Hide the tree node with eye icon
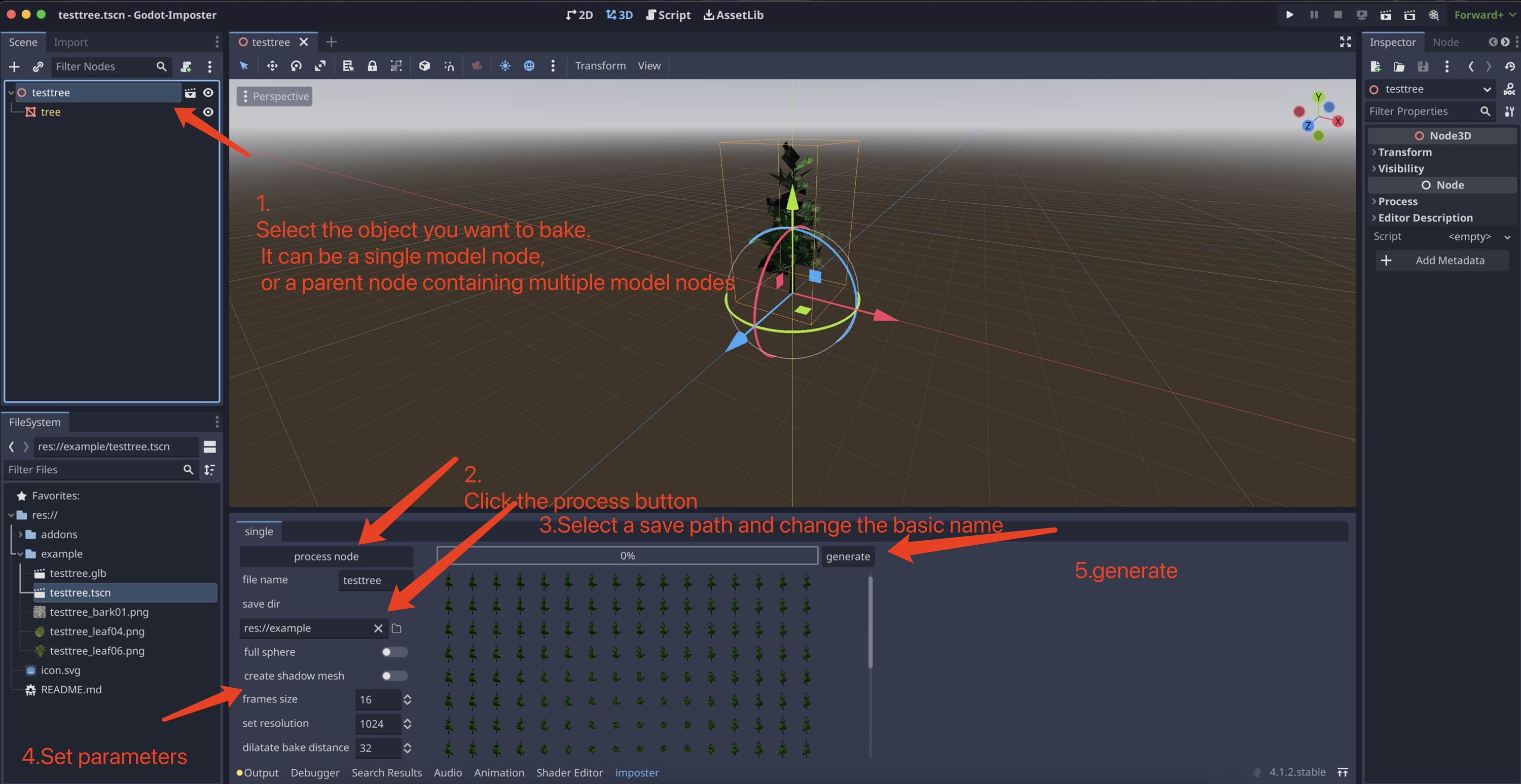1521x784 pixels. (208, 112)
